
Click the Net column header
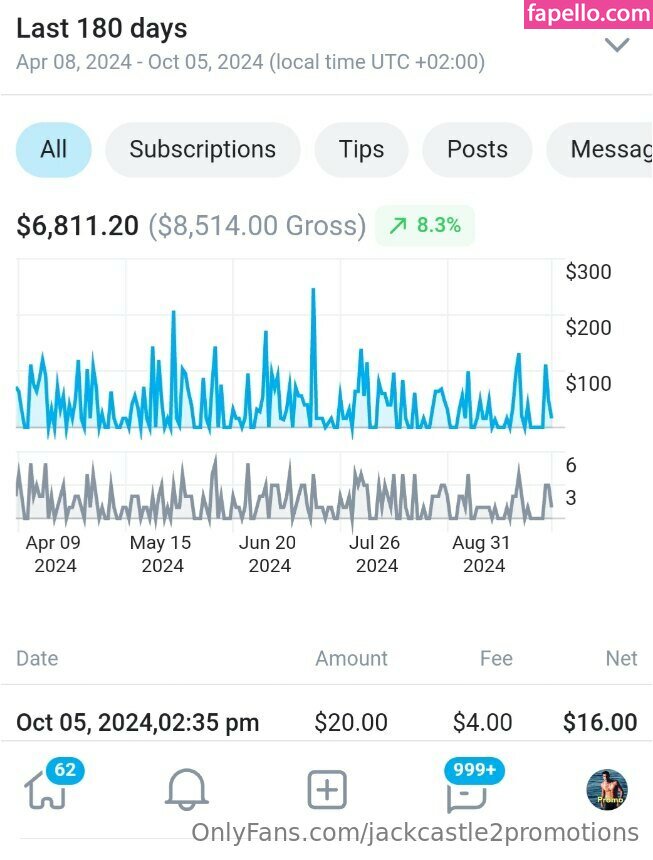pos(621,658)
